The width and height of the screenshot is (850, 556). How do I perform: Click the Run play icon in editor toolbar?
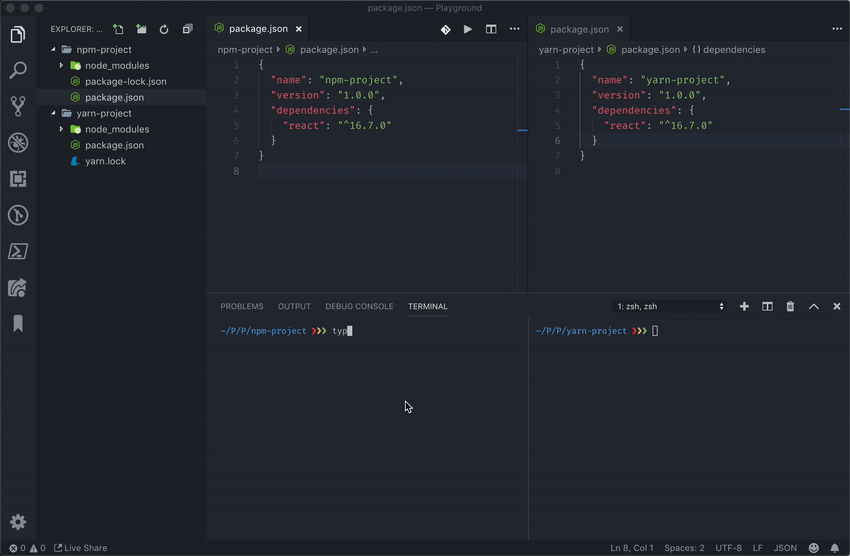[x=468, y=29]
